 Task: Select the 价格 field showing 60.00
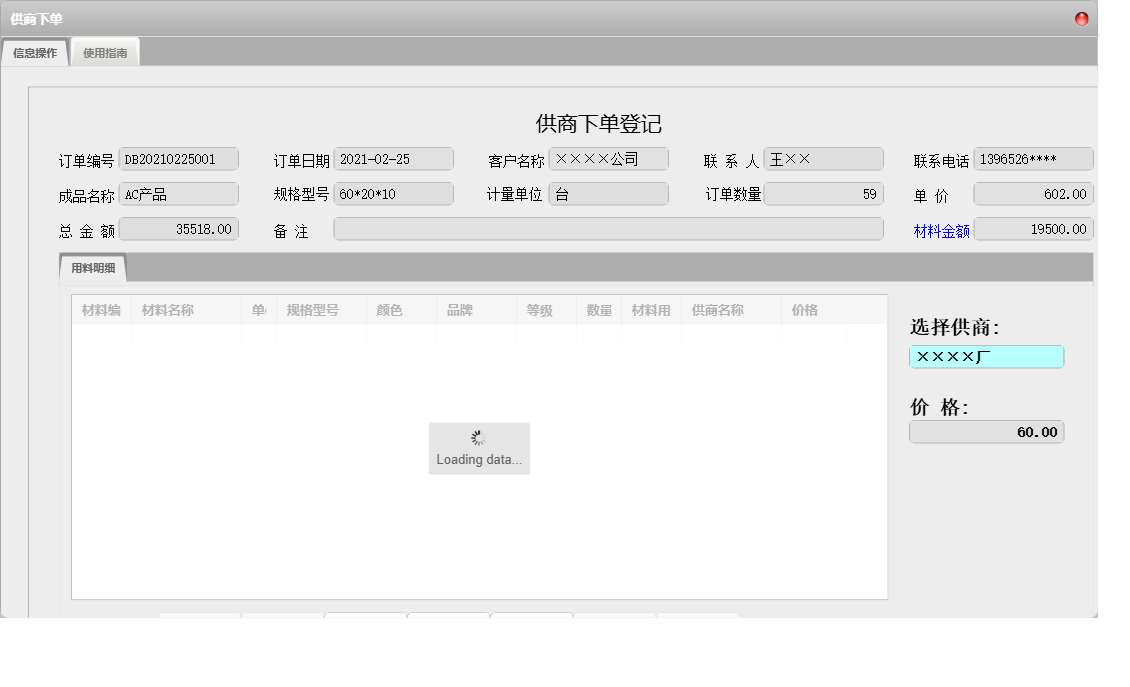point(985,431)
